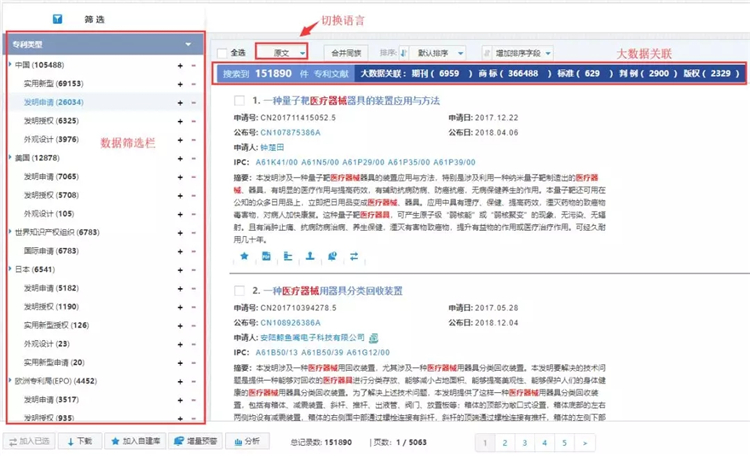Image resolution: width=750 pixels, height=456 pixels.
Task: Check the 全选 select-all checkbox
Action: (x=222, y=52)
